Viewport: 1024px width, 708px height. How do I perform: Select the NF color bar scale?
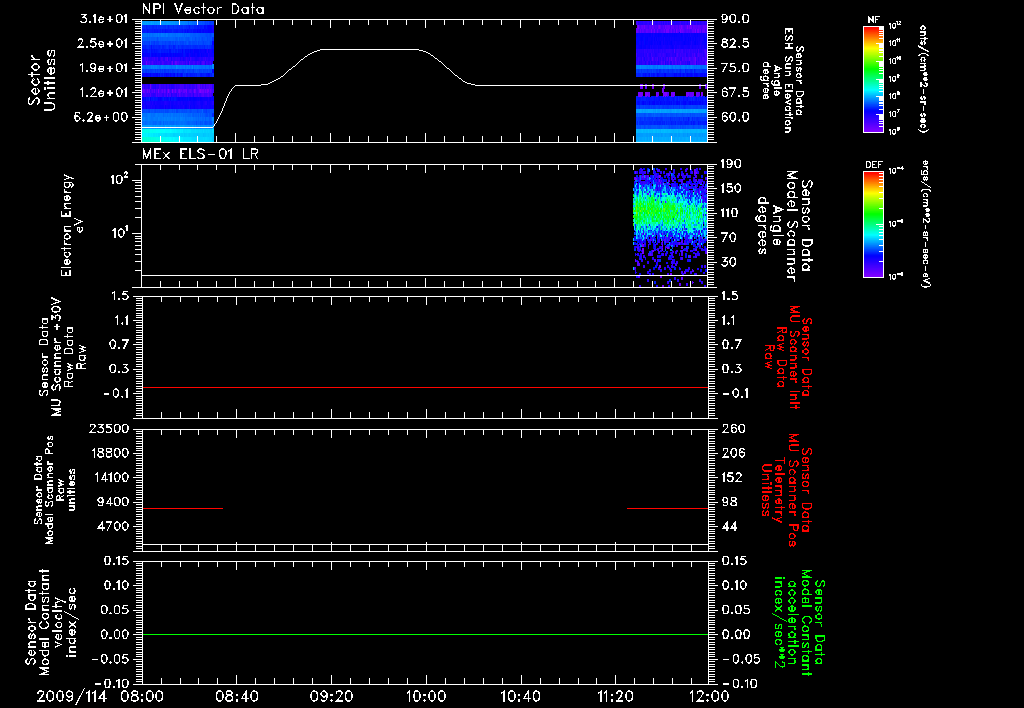(x=874, y=78)
